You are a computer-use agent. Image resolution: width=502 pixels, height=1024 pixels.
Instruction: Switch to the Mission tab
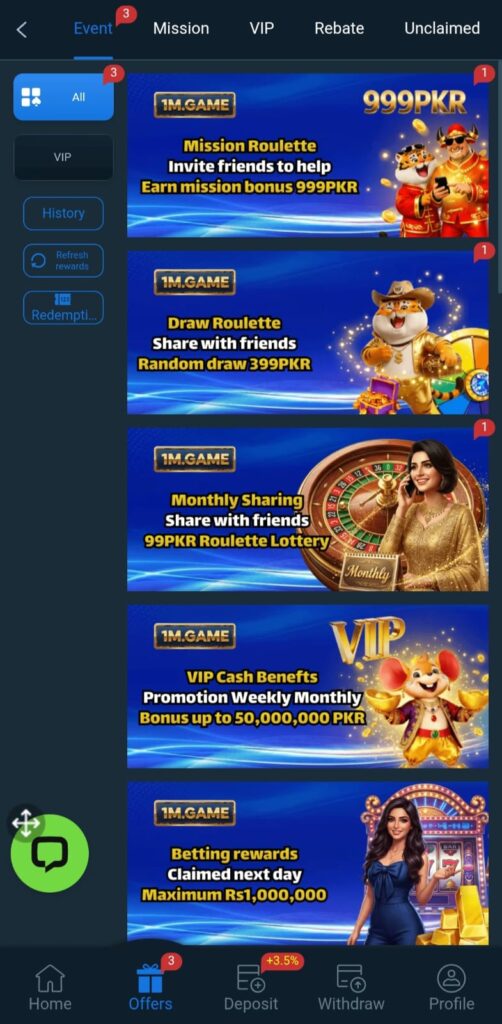181,28
